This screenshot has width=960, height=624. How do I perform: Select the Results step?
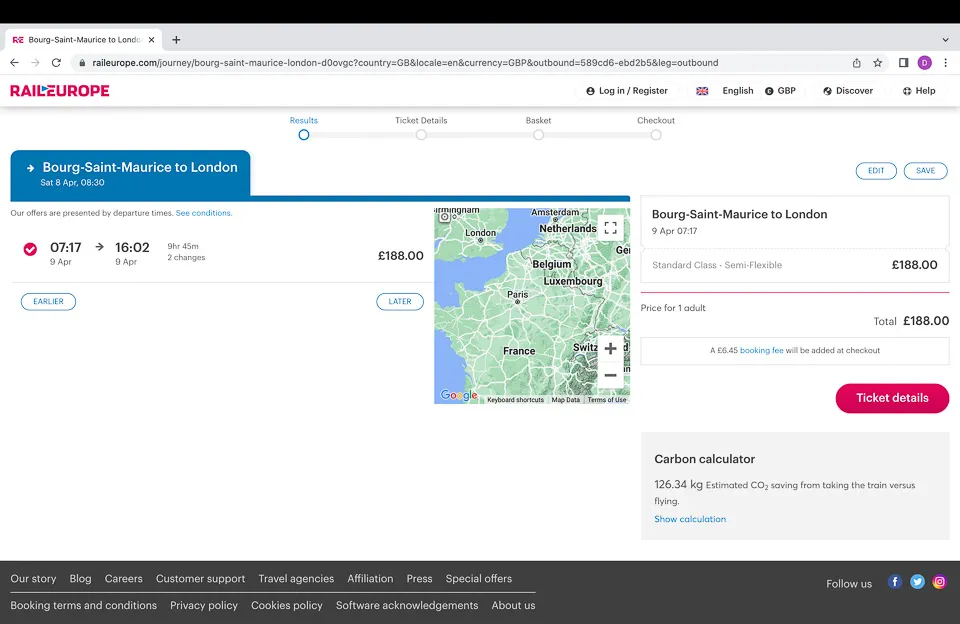[x=304, y=135]
